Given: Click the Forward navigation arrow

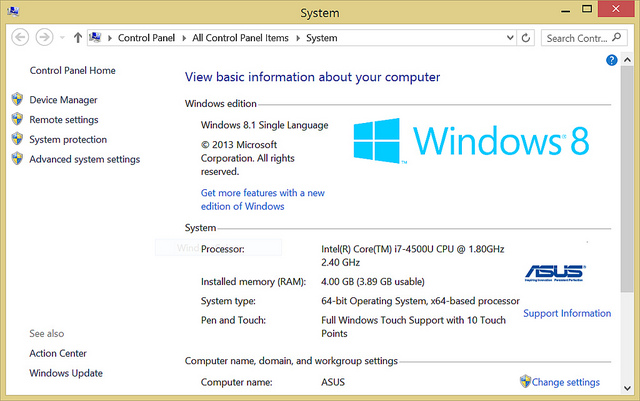Looking at the screenshot, I should [44, 38].
